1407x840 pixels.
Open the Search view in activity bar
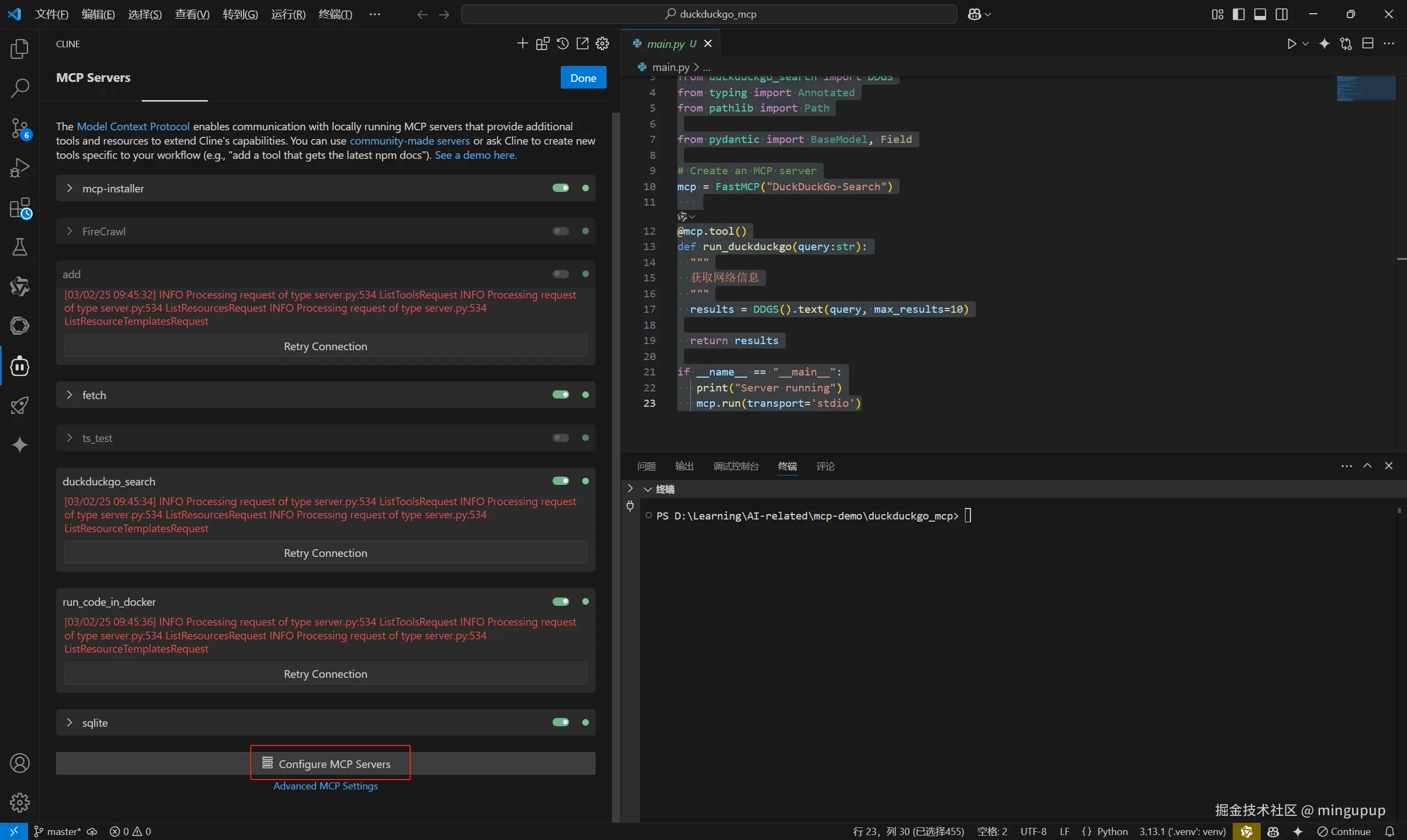(x=20, y=89)
